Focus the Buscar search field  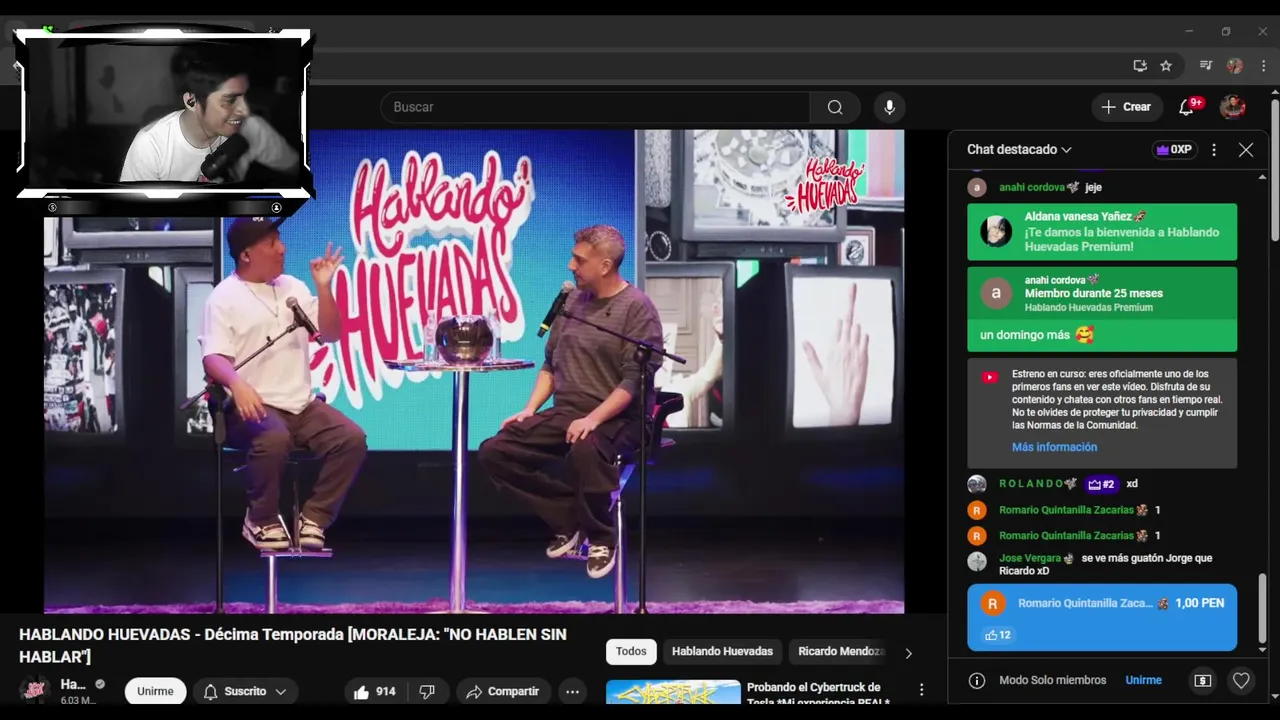[x=595, y=107]
